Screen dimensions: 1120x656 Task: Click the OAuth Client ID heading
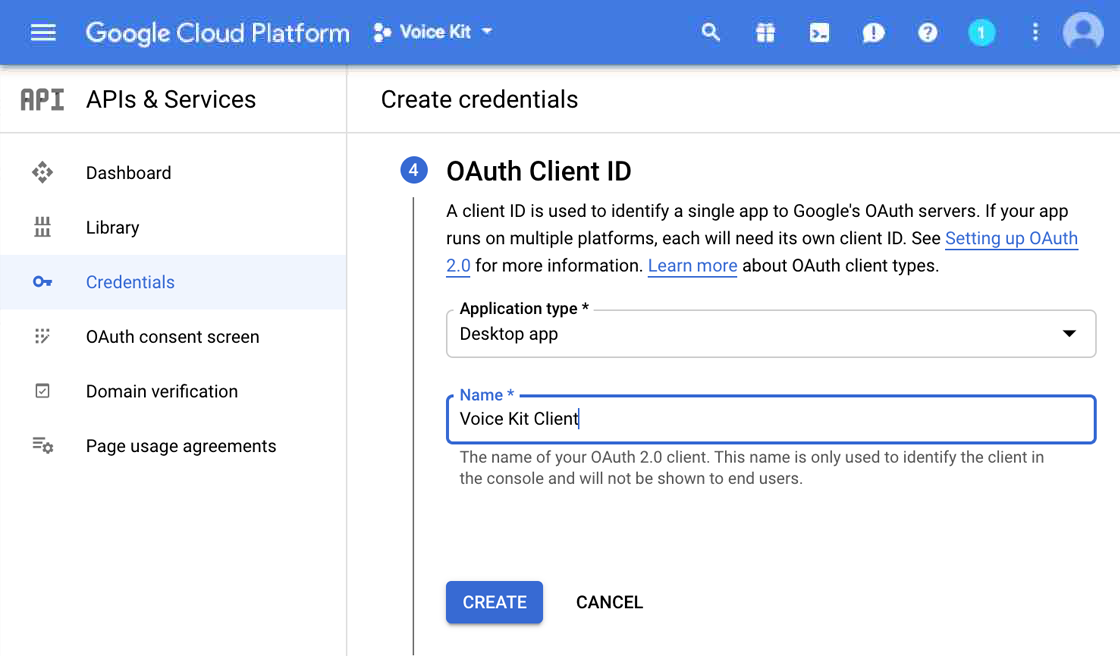pos(539,172)
